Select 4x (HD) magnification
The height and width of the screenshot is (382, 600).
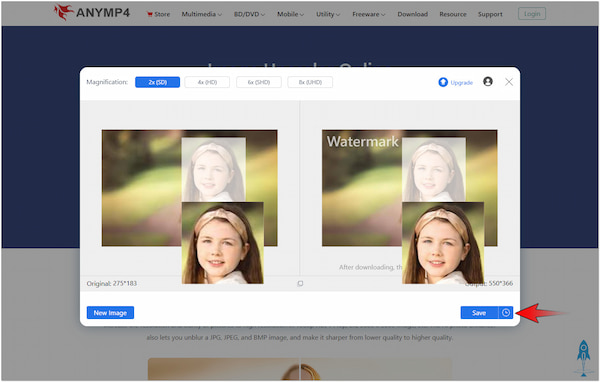[207, 82]
